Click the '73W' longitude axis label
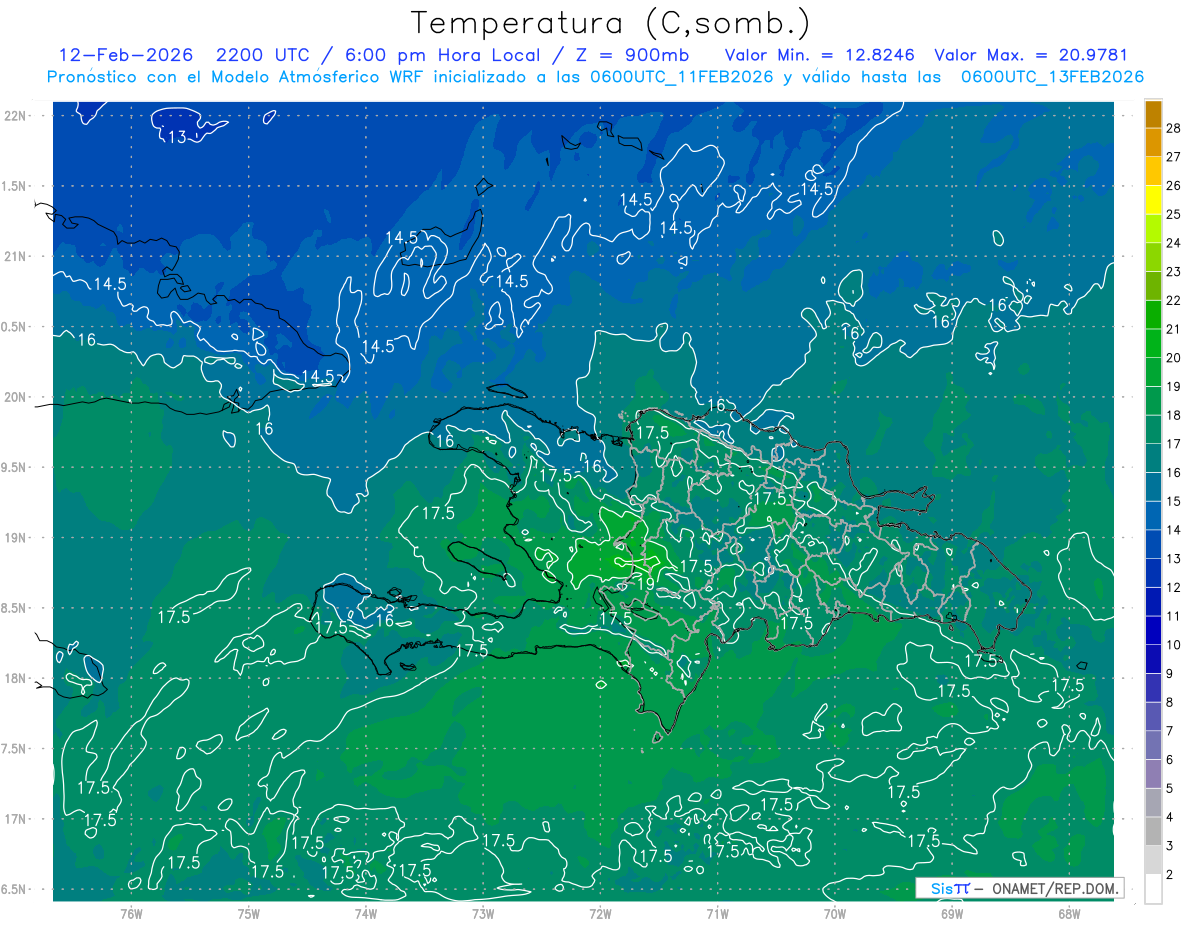The image size is (1200, 927). click(x=483, y=914)
